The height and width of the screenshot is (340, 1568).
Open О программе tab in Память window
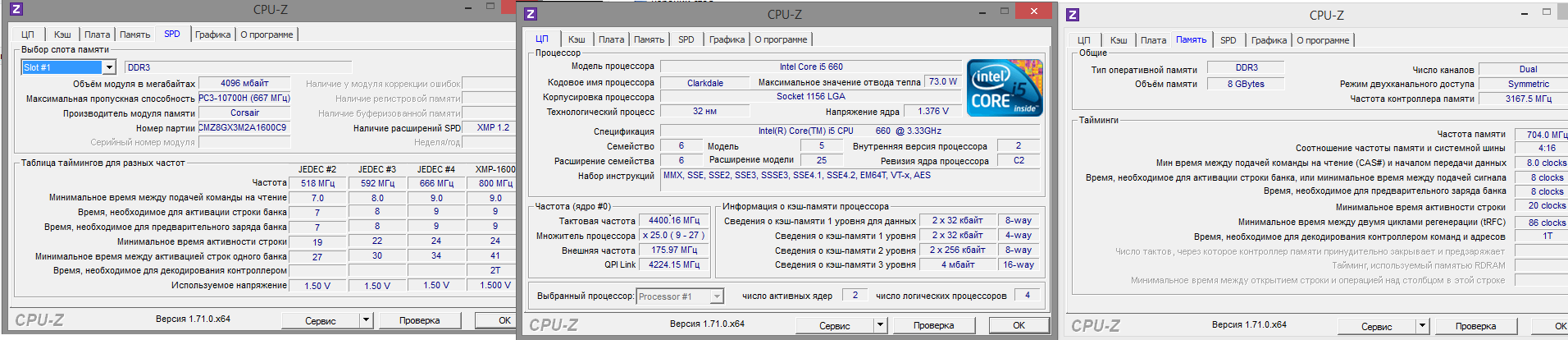[1323, 40]
